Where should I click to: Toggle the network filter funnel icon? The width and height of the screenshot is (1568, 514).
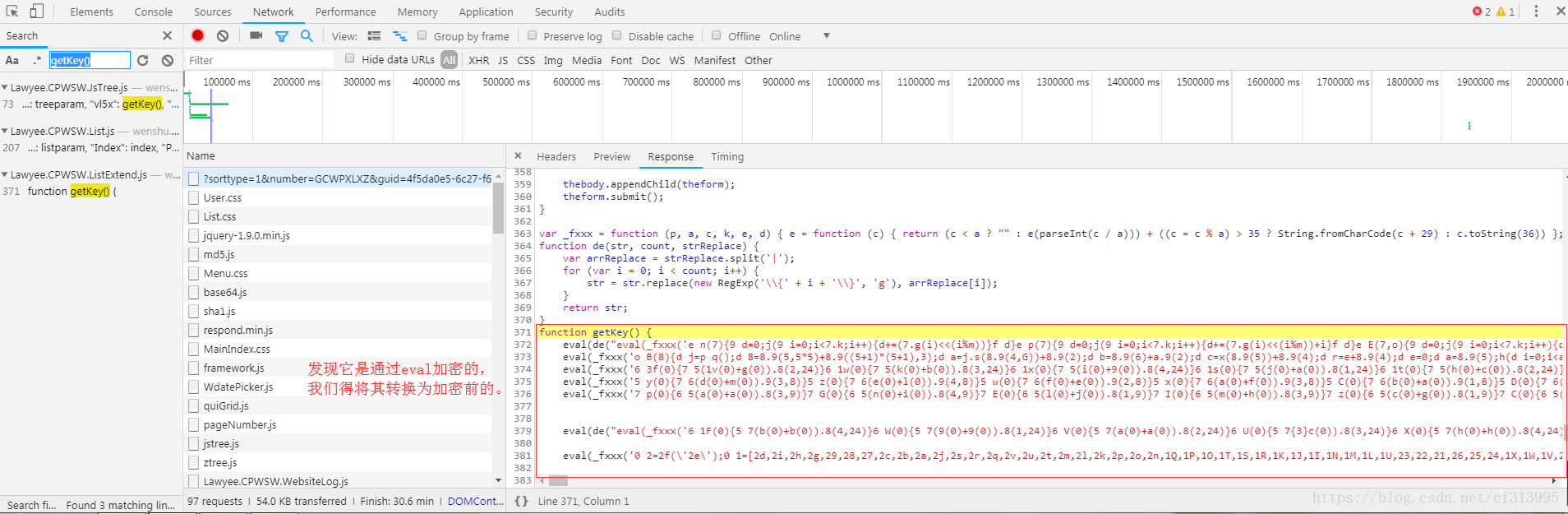pos(282,36)
